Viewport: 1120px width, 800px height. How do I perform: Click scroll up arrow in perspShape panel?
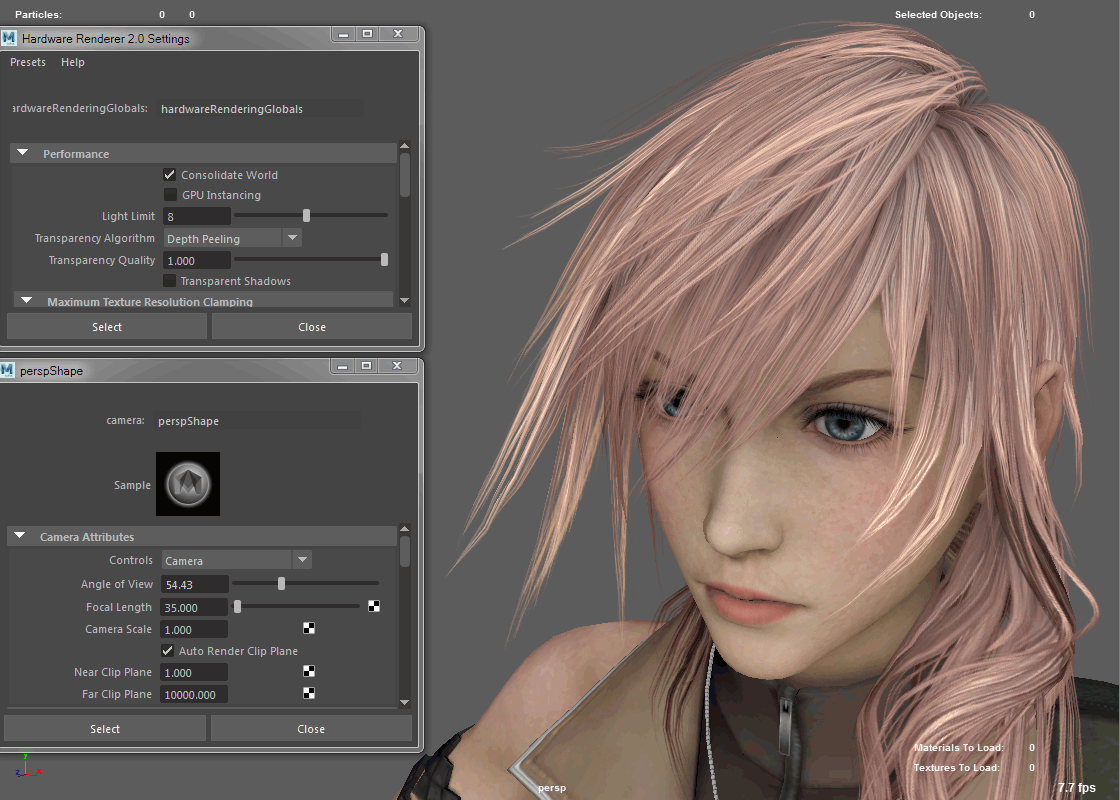click(405, 529)
